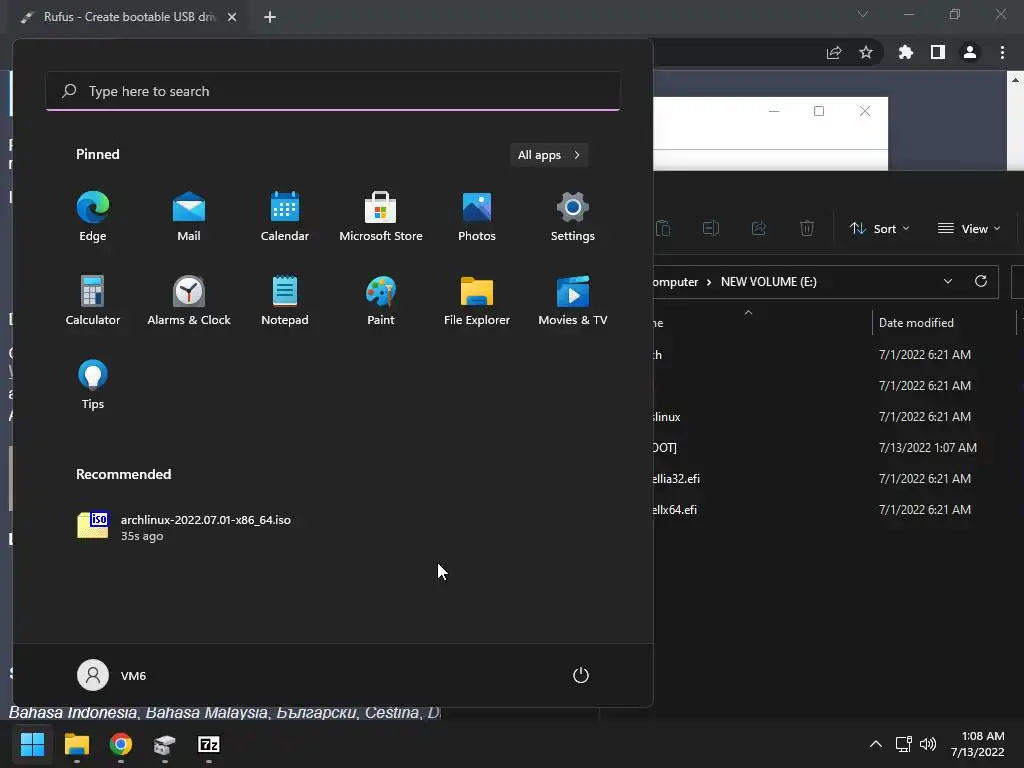Open Settings from the Start menu

pyautogui.click(x=573, y=216)
